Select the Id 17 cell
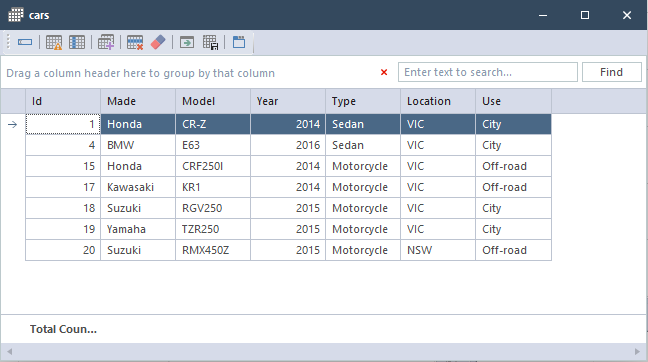This screenshot has width=648, height=362. [x=63, y=187]
